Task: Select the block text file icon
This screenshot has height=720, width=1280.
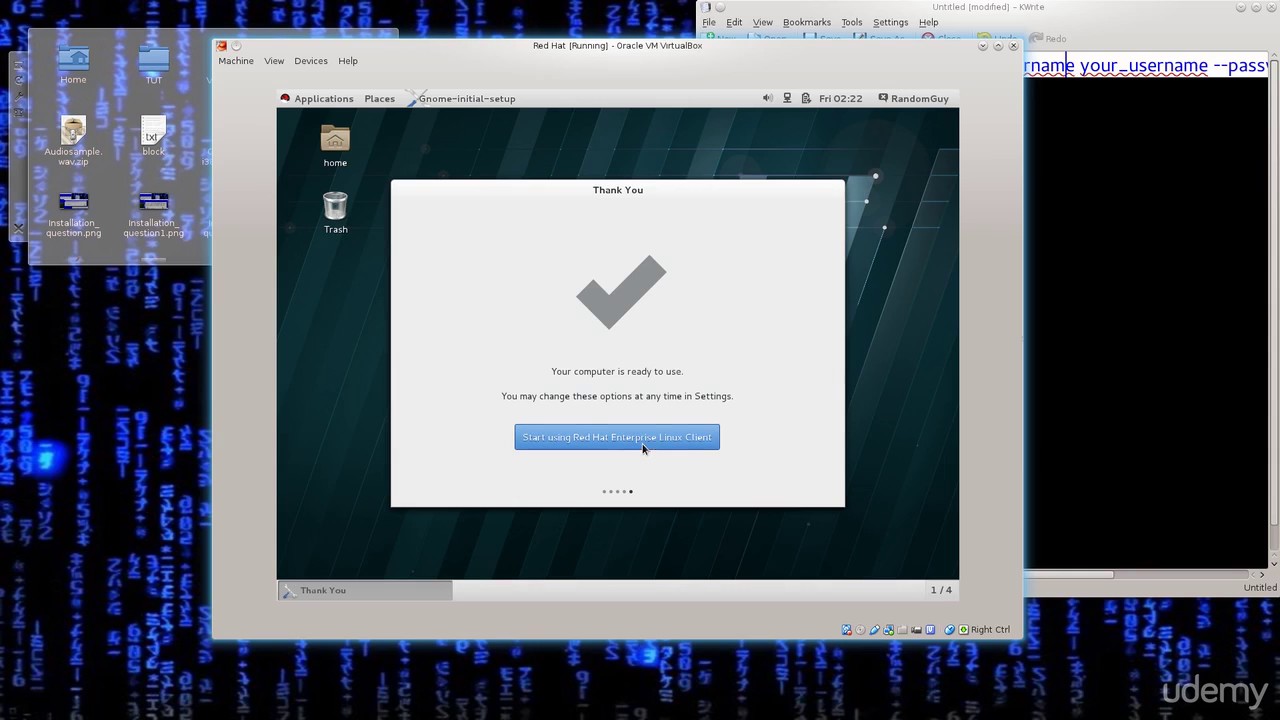Action: 153,136
